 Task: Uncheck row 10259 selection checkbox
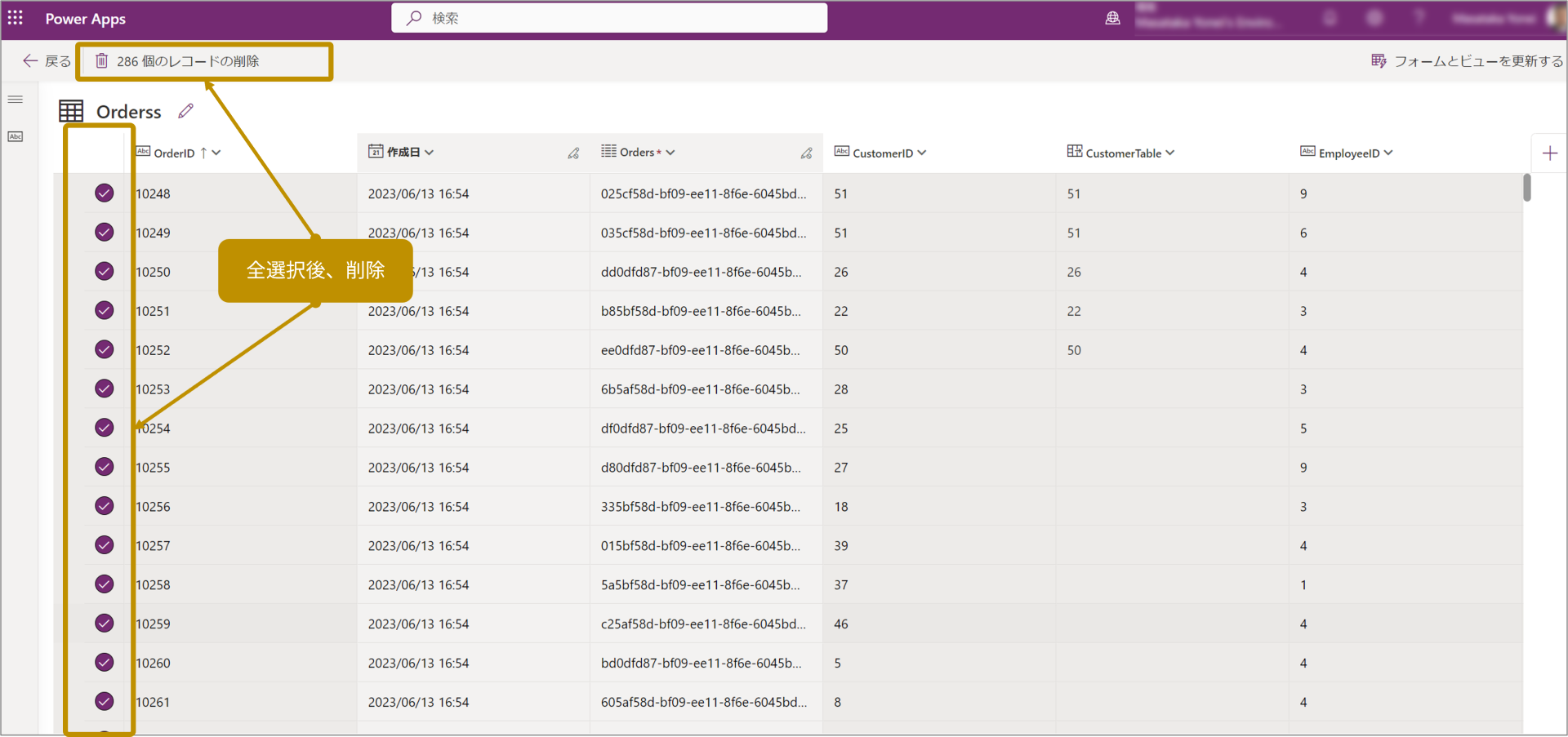pos(105,624)
